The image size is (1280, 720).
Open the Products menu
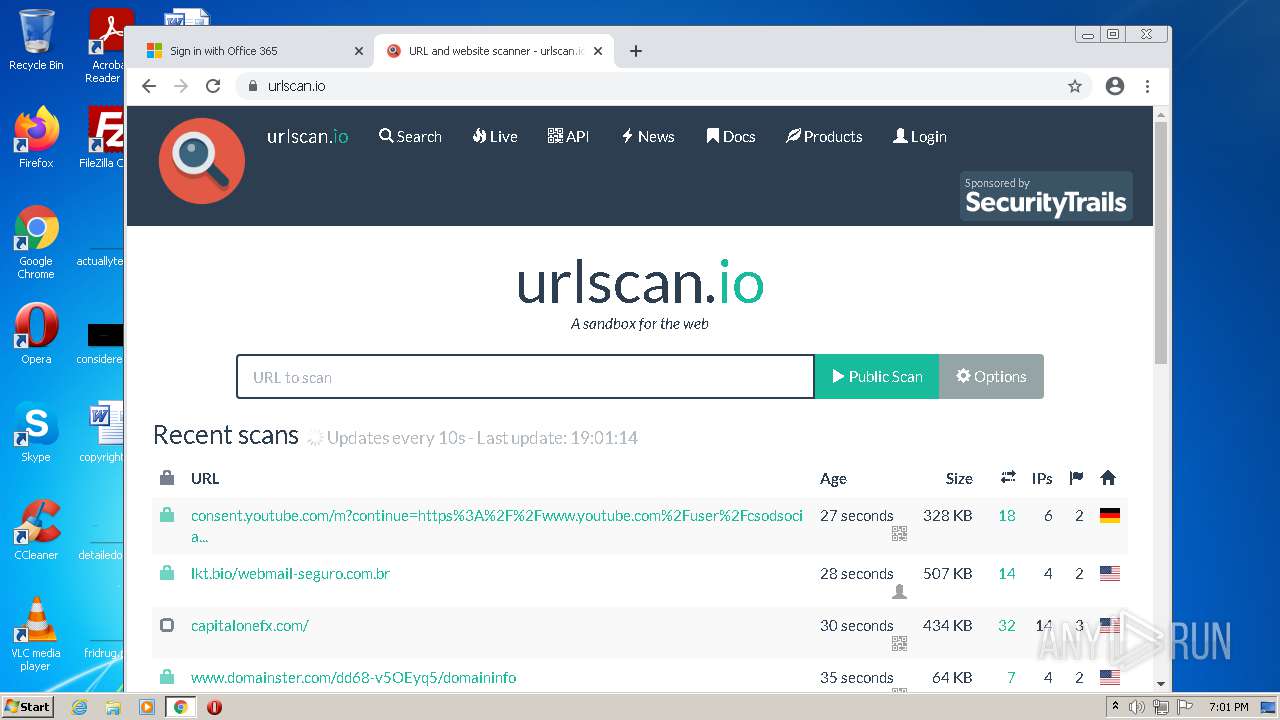click(824, 137)
